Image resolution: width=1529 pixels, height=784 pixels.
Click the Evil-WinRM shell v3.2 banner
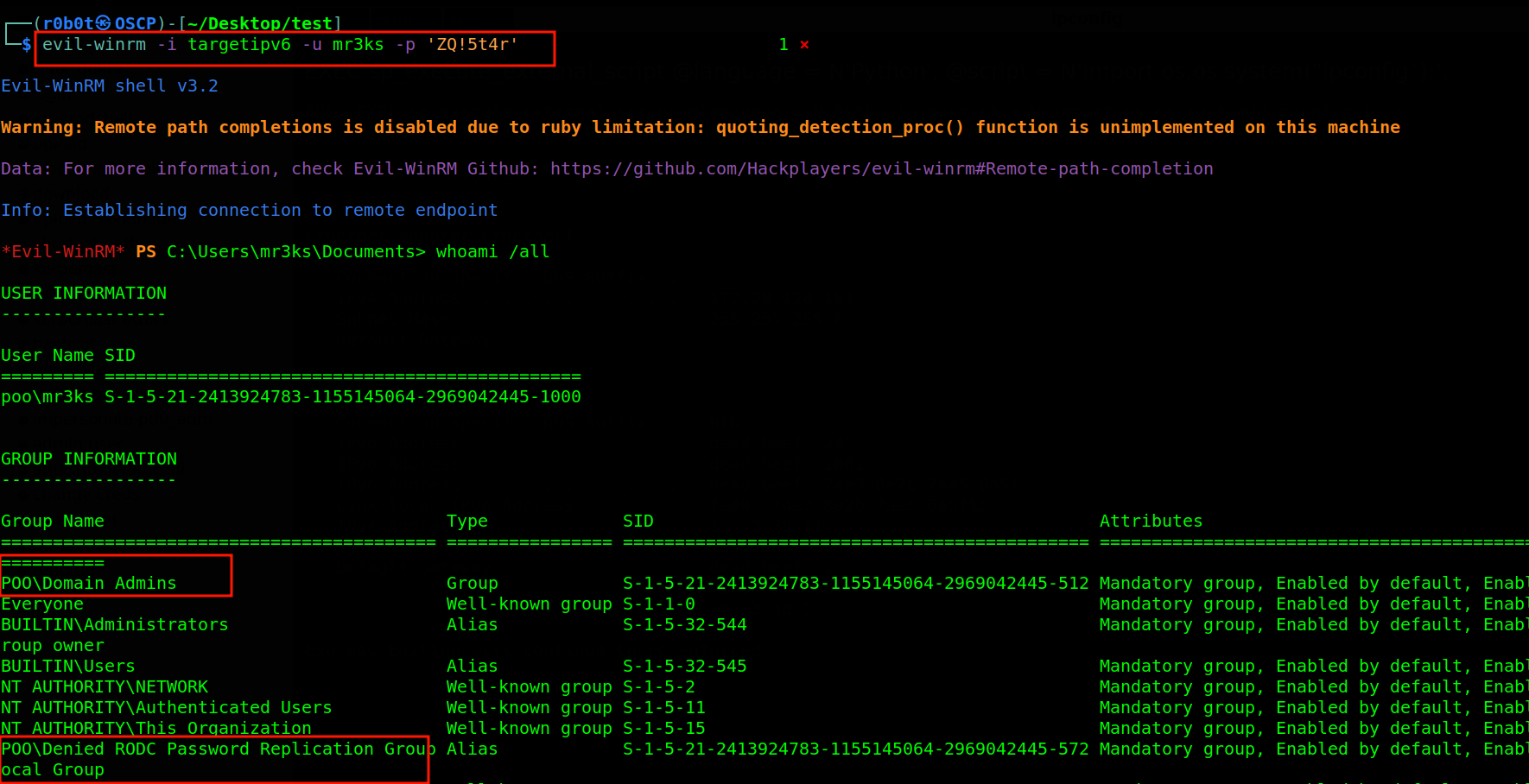tap(110, 86)
